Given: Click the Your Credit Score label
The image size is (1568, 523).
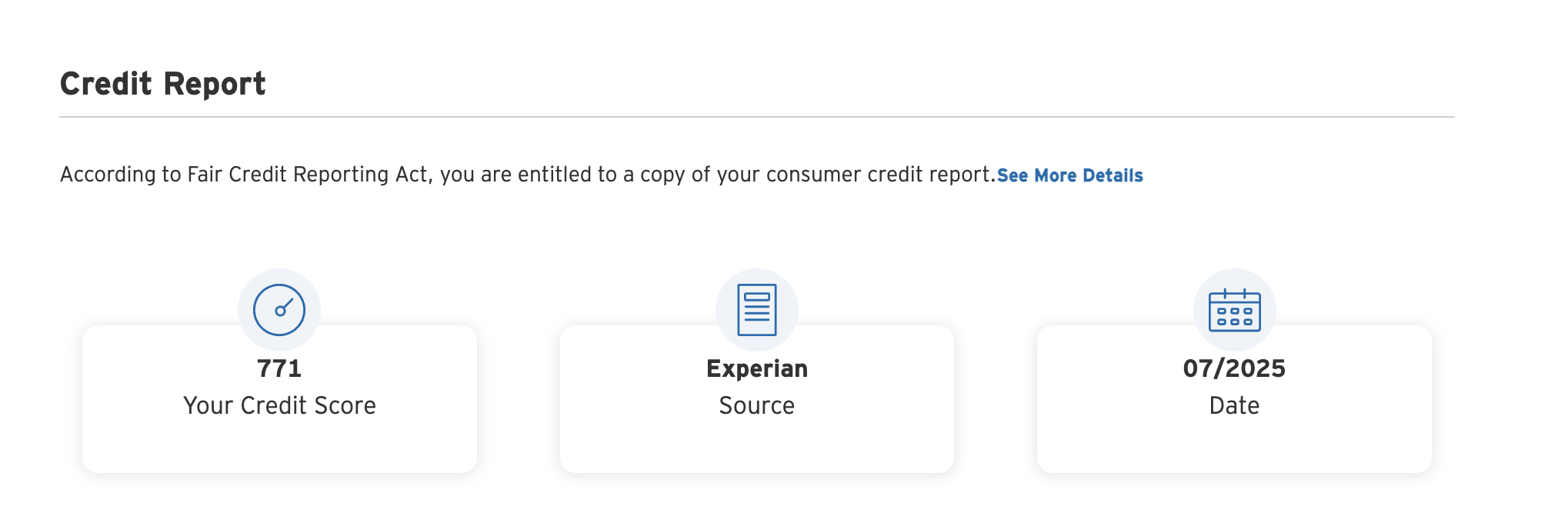Looking at the screenshot, I should (279, 405).
